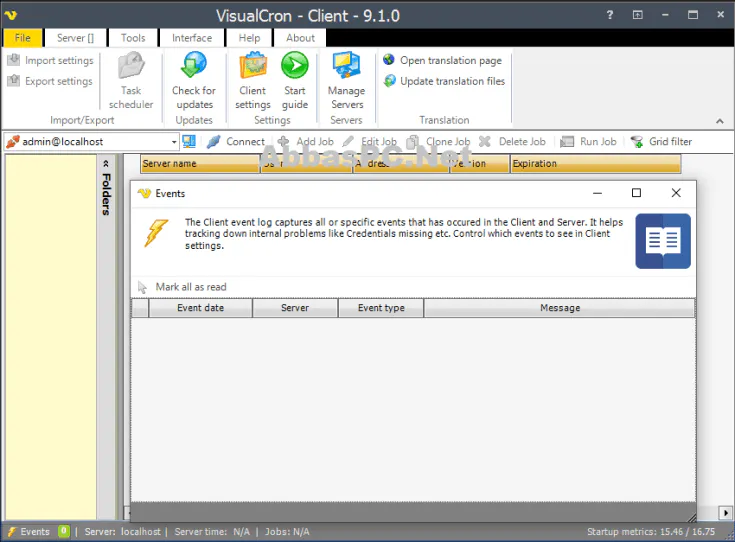Click the Add Job plus icon
The image size is (735, 542).
pos(283,141)
